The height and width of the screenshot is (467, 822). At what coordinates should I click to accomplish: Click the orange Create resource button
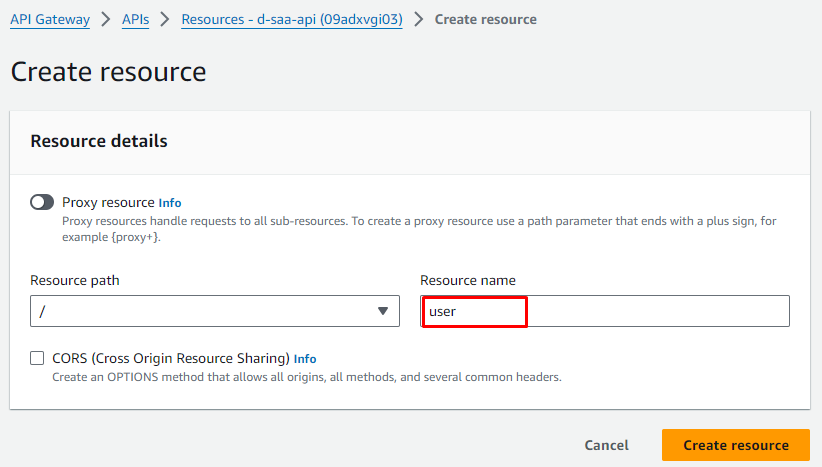(735, 445)
